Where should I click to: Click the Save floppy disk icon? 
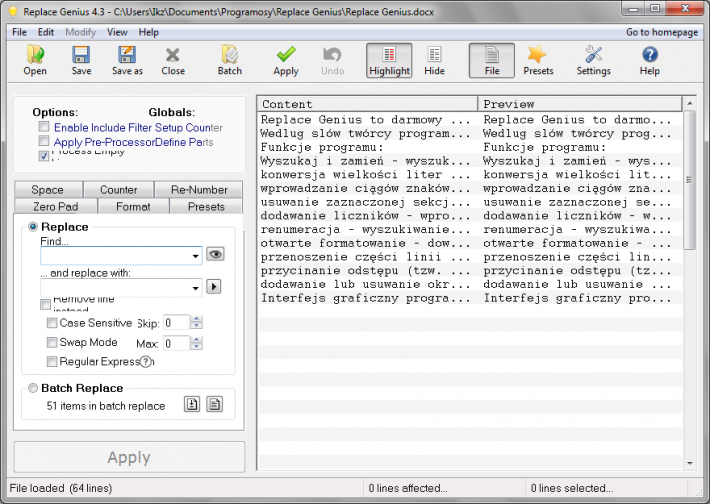(x=81, y=60)
